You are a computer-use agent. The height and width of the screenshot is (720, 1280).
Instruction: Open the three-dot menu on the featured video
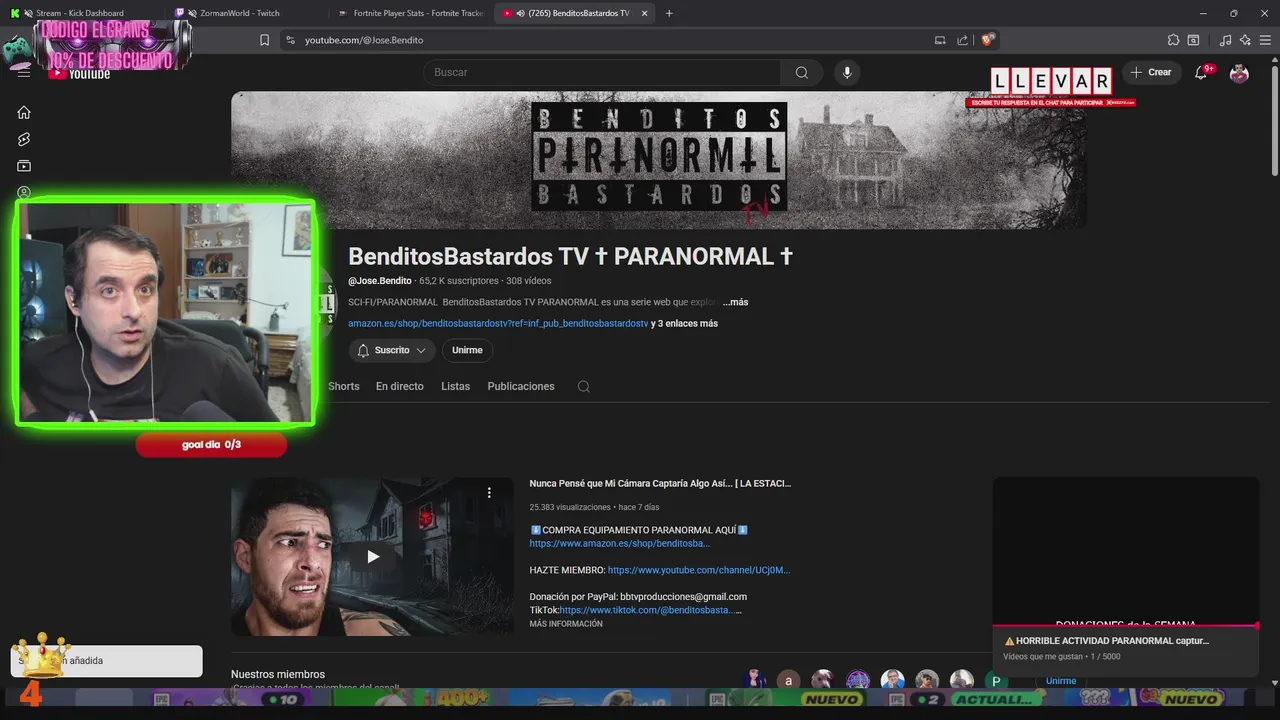pyautogui.click(x=489, y=492)
